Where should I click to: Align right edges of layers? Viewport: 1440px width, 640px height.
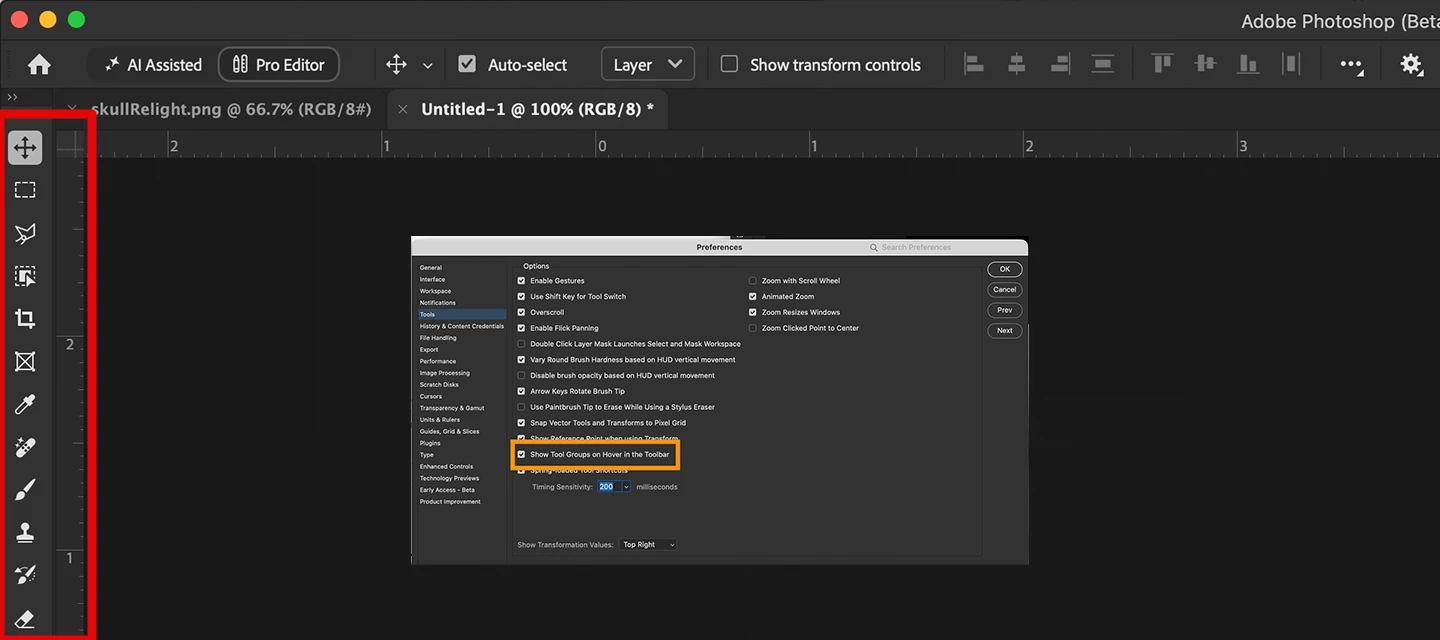1060,64
